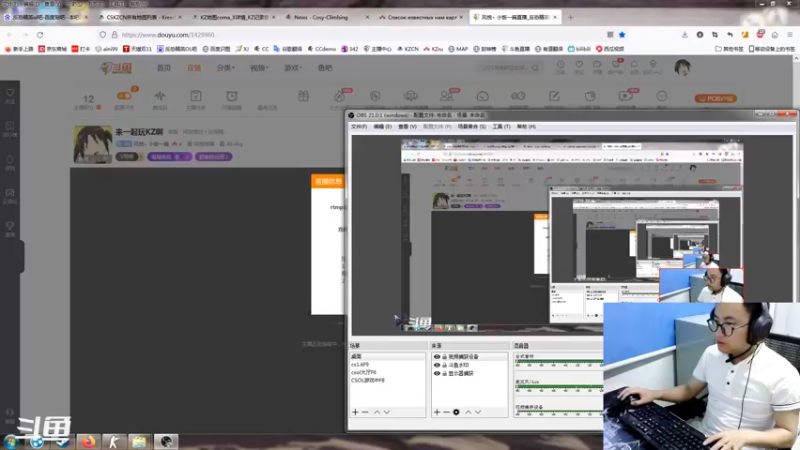Click heart icon in Douyu left sidebar

point(10,93)
